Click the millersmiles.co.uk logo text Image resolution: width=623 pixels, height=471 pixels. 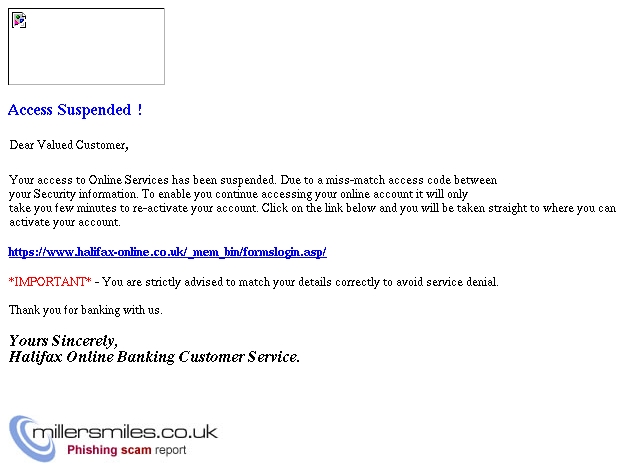pos(125,432)
